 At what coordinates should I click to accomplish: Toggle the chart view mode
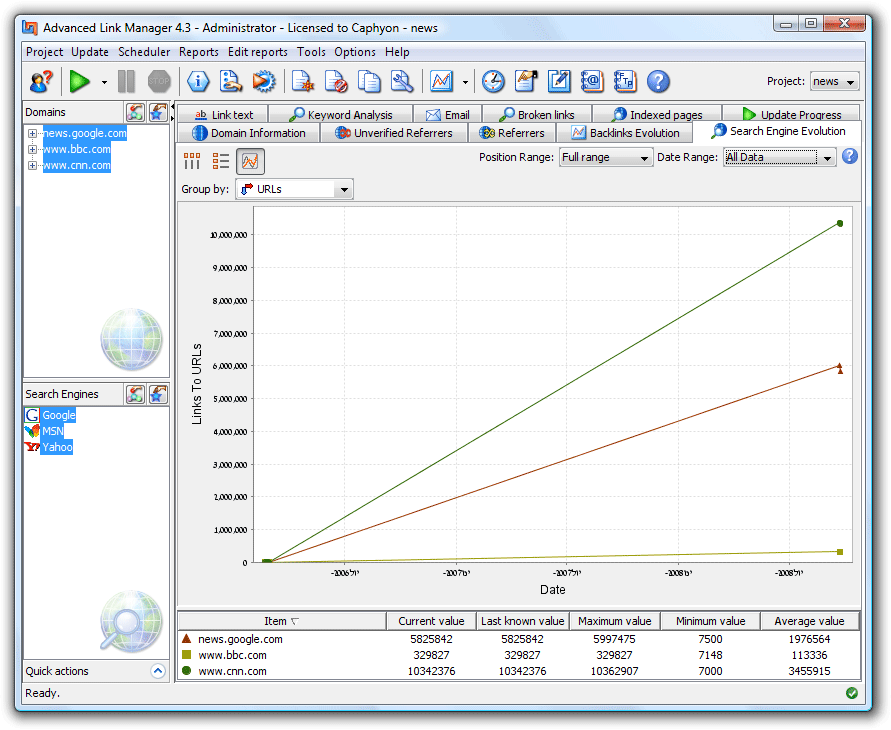[x=250, y=160]
